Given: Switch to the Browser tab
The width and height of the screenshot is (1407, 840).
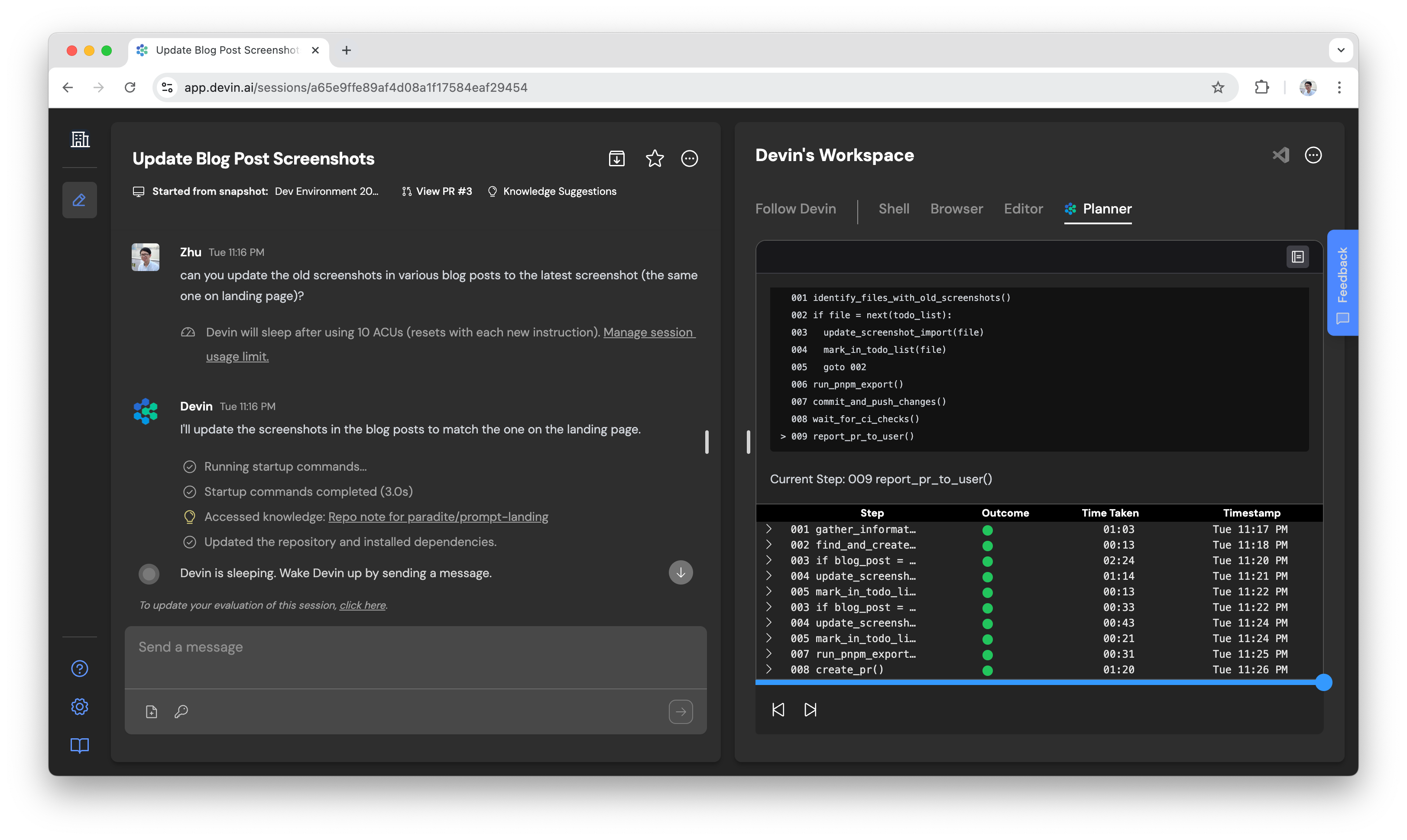Looking at the screenshot, I should click(956, 209).
